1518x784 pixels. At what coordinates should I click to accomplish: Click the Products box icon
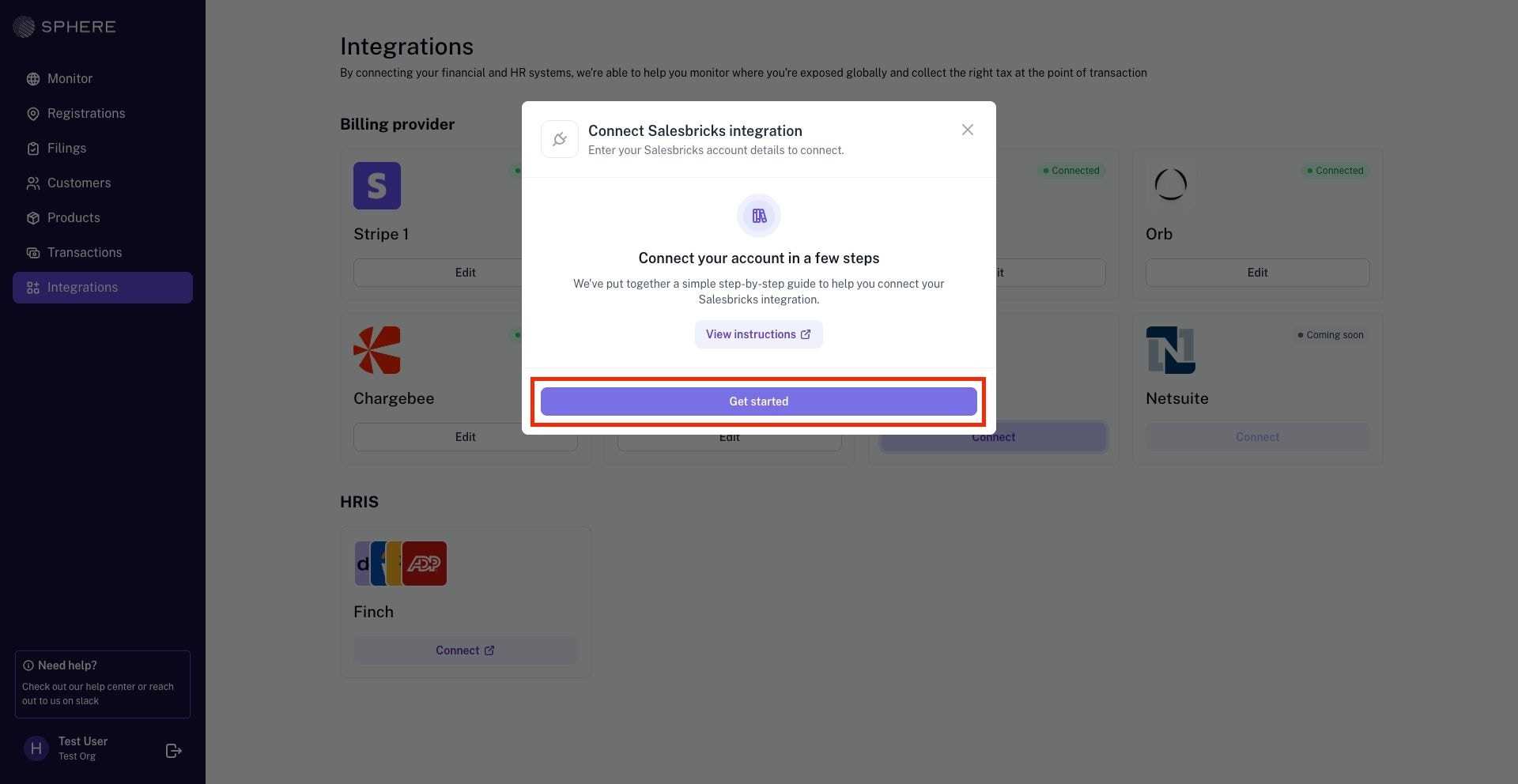33,218
